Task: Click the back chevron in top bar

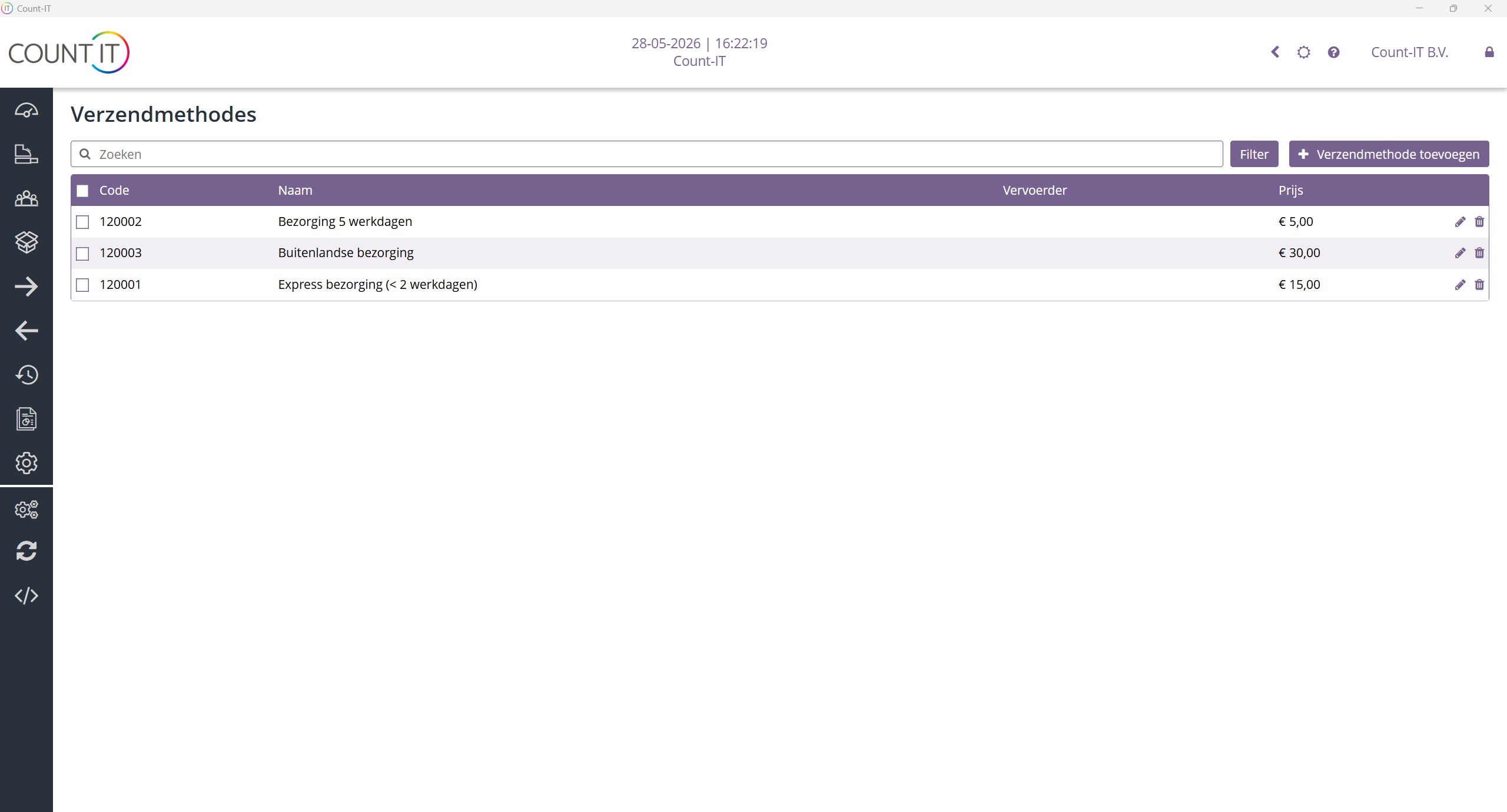Action: (1275, 52)
